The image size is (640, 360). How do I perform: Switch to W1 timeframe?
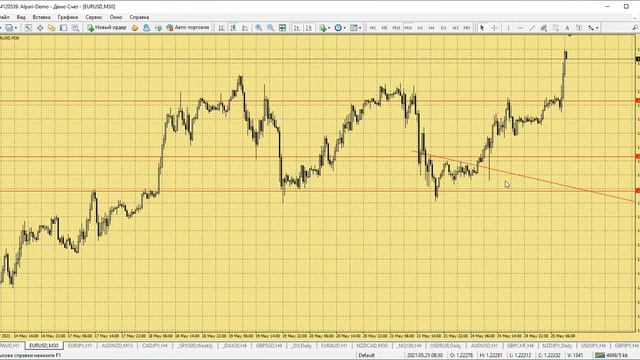coord(456,27)
